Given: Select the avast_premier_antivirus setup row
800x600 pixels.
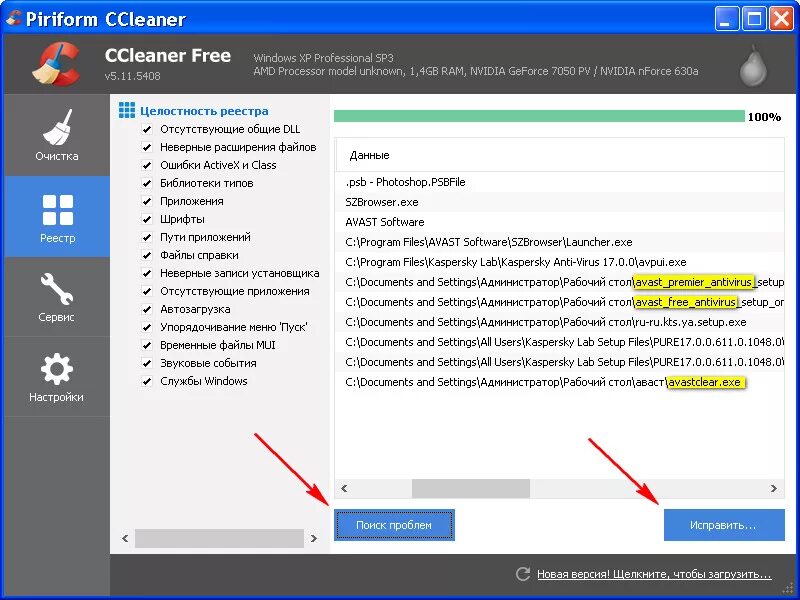Looking at the screenshot, I should [x=560, y=282].
